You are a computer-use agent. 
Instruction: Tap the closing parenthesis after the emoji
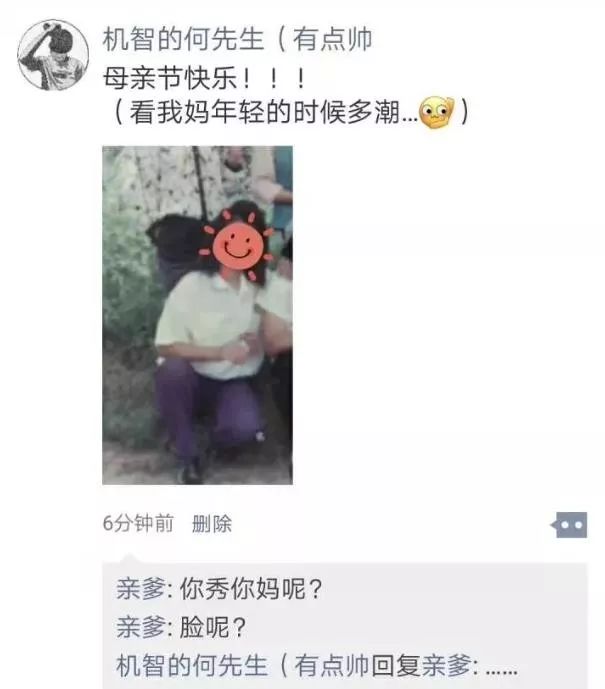[464, 112]
